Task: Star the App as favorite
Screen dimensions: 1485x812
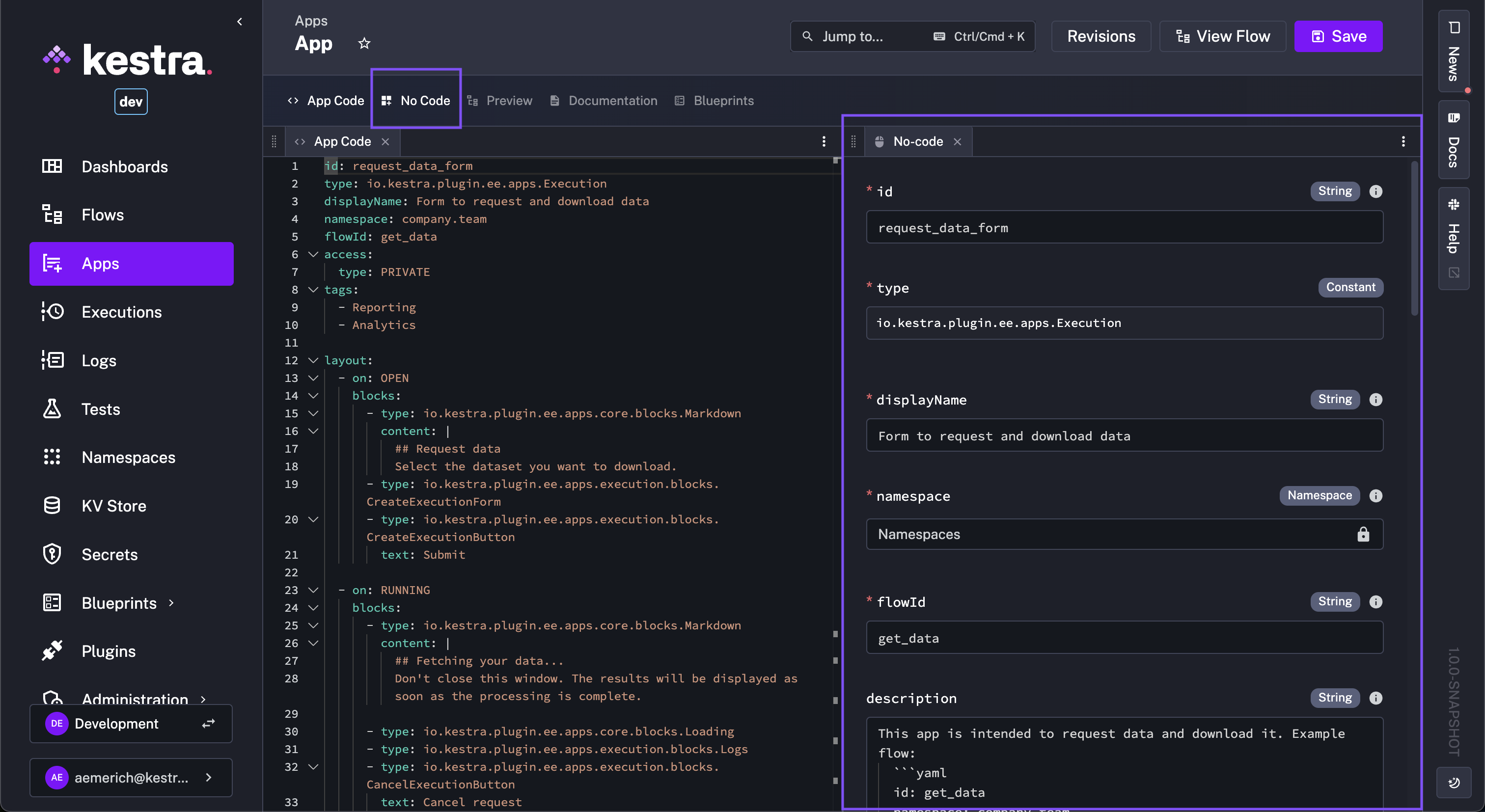Action: [364, 43]
